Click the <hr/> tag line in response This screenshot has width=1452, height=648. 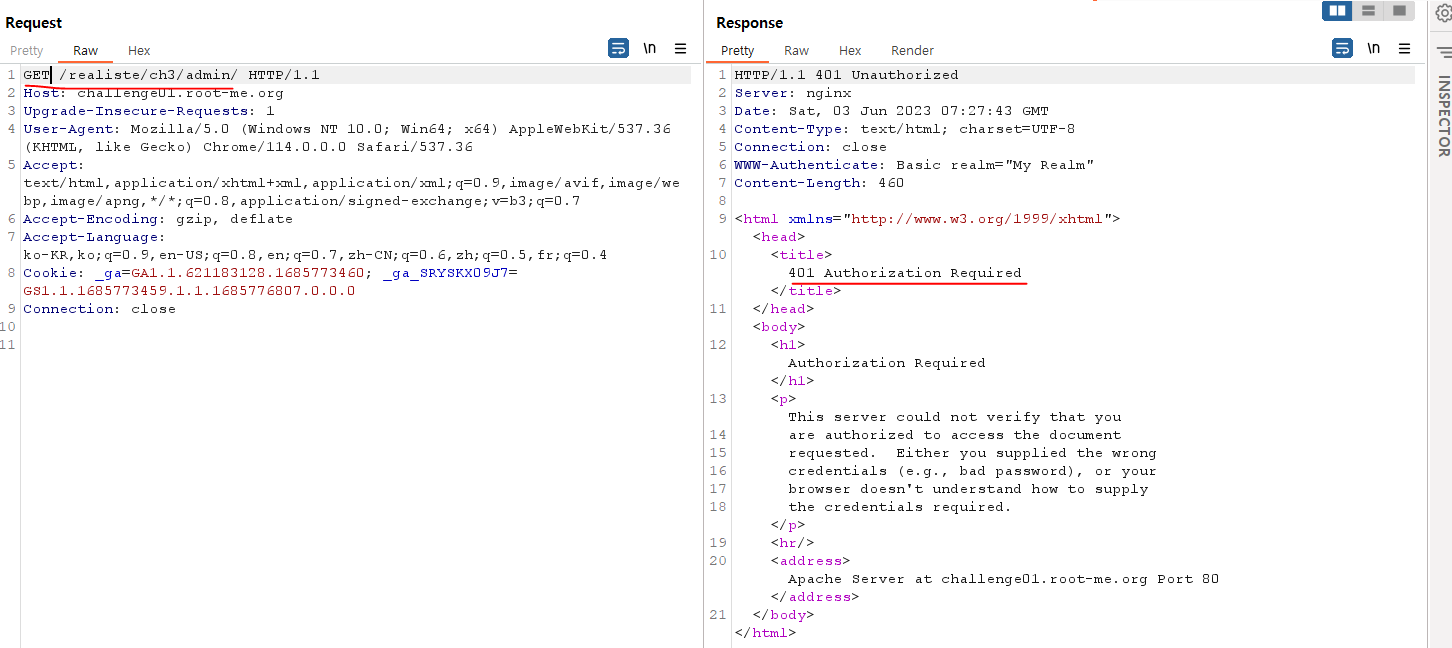[x=791, y=543]
